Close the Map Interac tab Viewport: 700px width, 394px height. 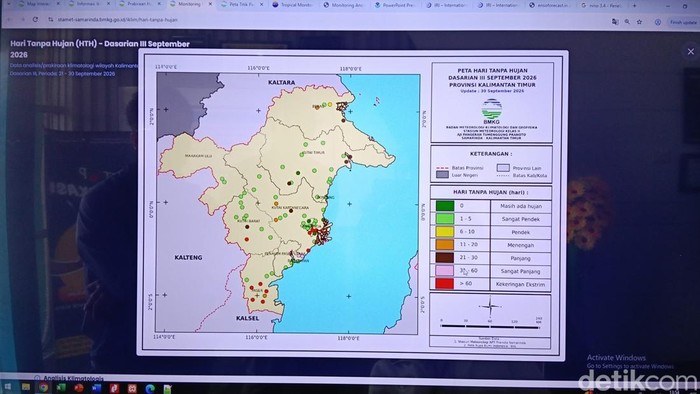point(58,4)
